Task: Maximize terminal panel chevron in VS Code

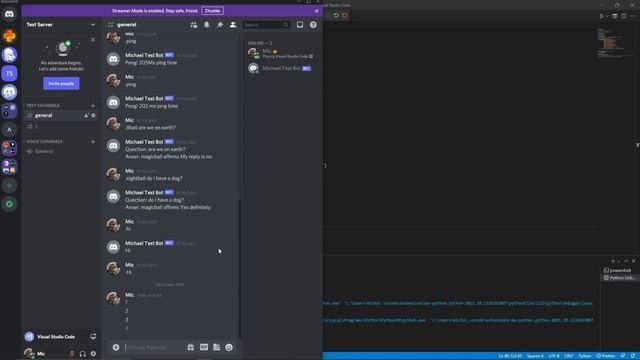Action: pyautogui.click(x=627, y=261)
